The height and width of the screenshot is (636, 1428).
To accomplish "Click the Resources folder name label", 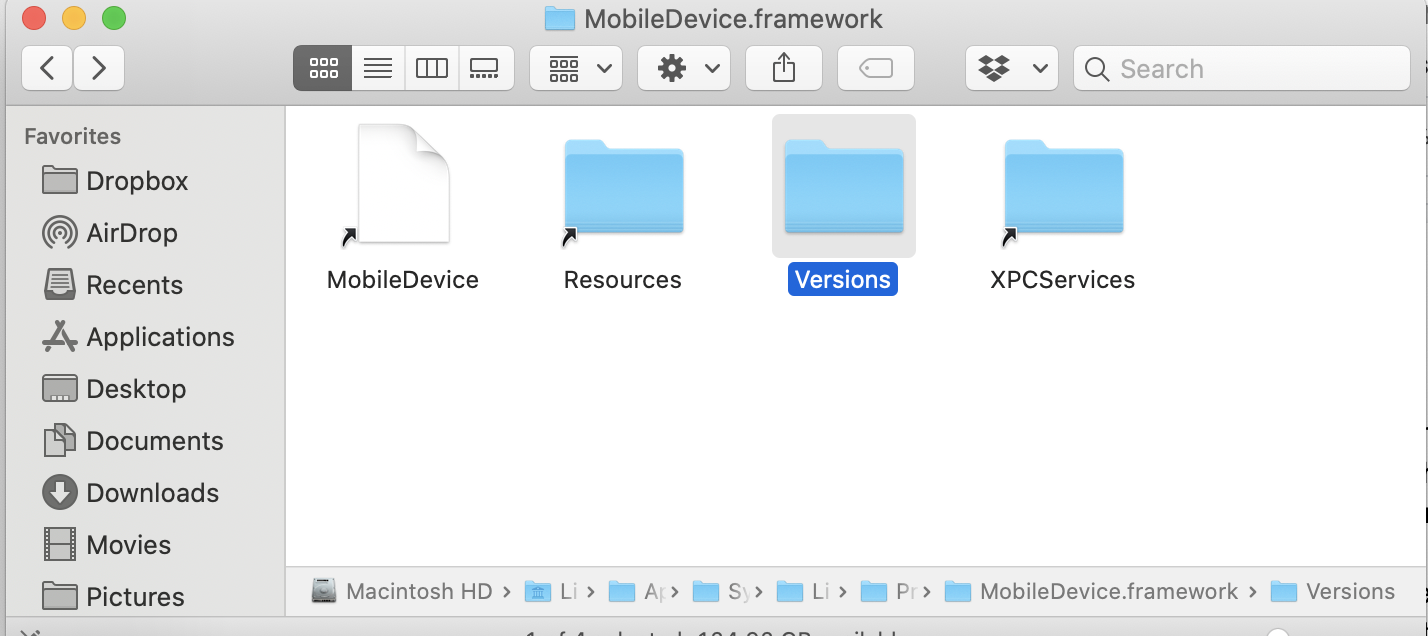I will (623, 280).
